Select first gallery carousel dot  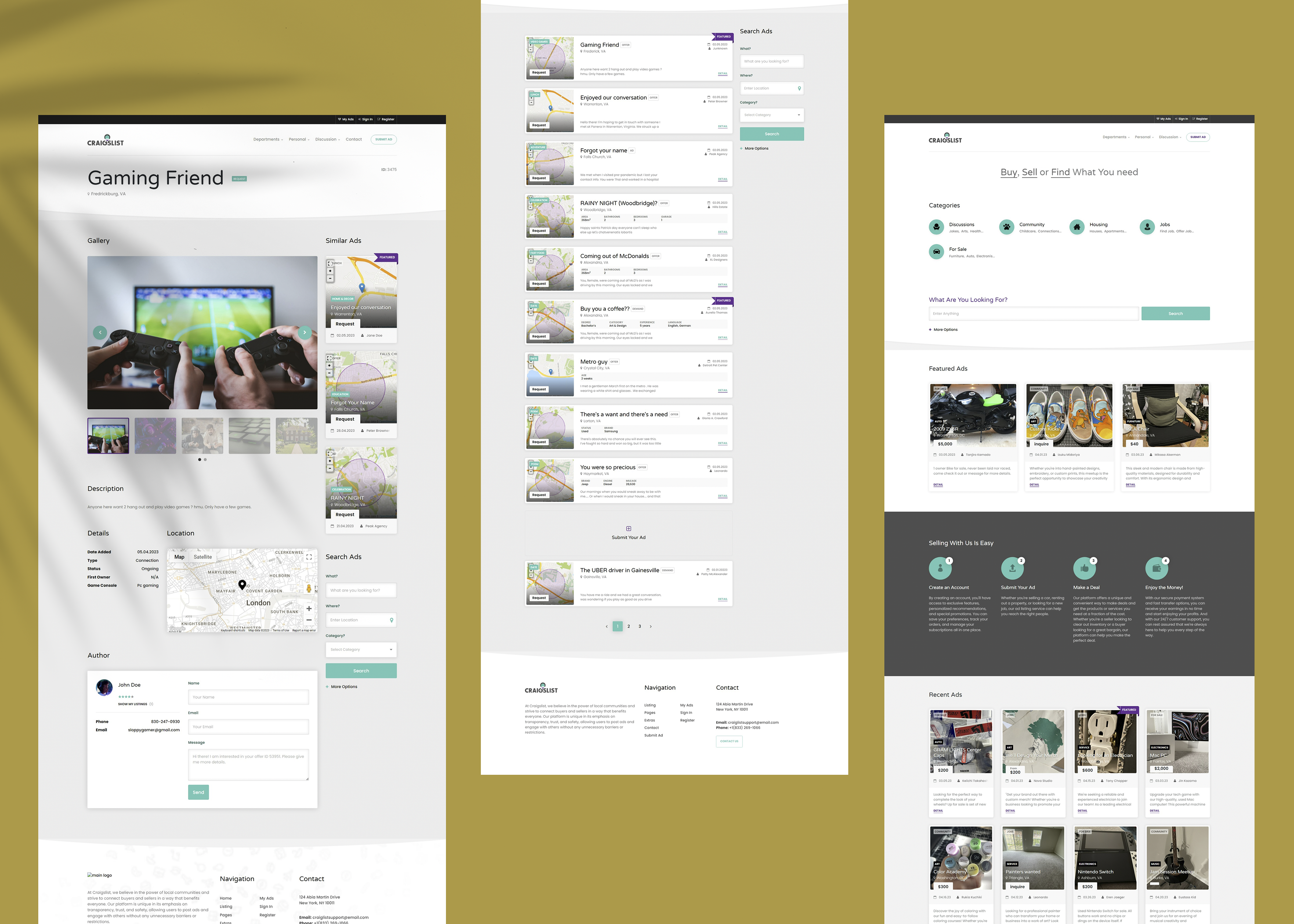(199, 460)
